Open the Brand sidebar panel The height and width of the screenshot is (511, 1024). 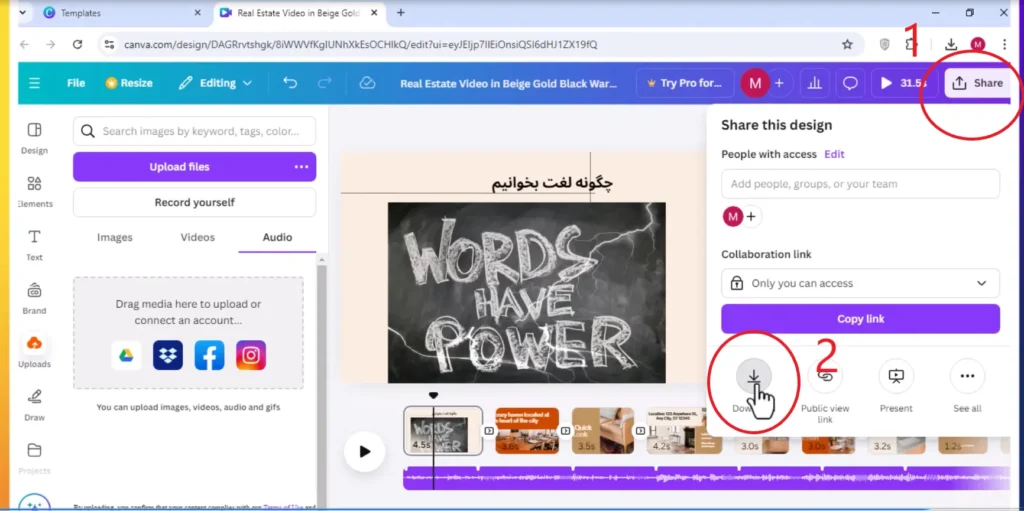pos(34,299)
